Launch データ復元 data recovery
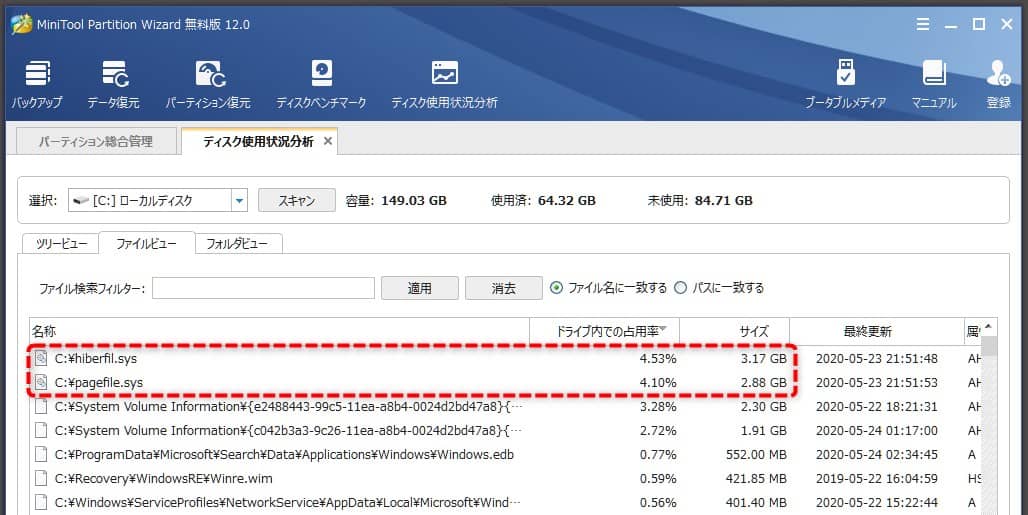The image size is (1028, 515). pos(113,85)
